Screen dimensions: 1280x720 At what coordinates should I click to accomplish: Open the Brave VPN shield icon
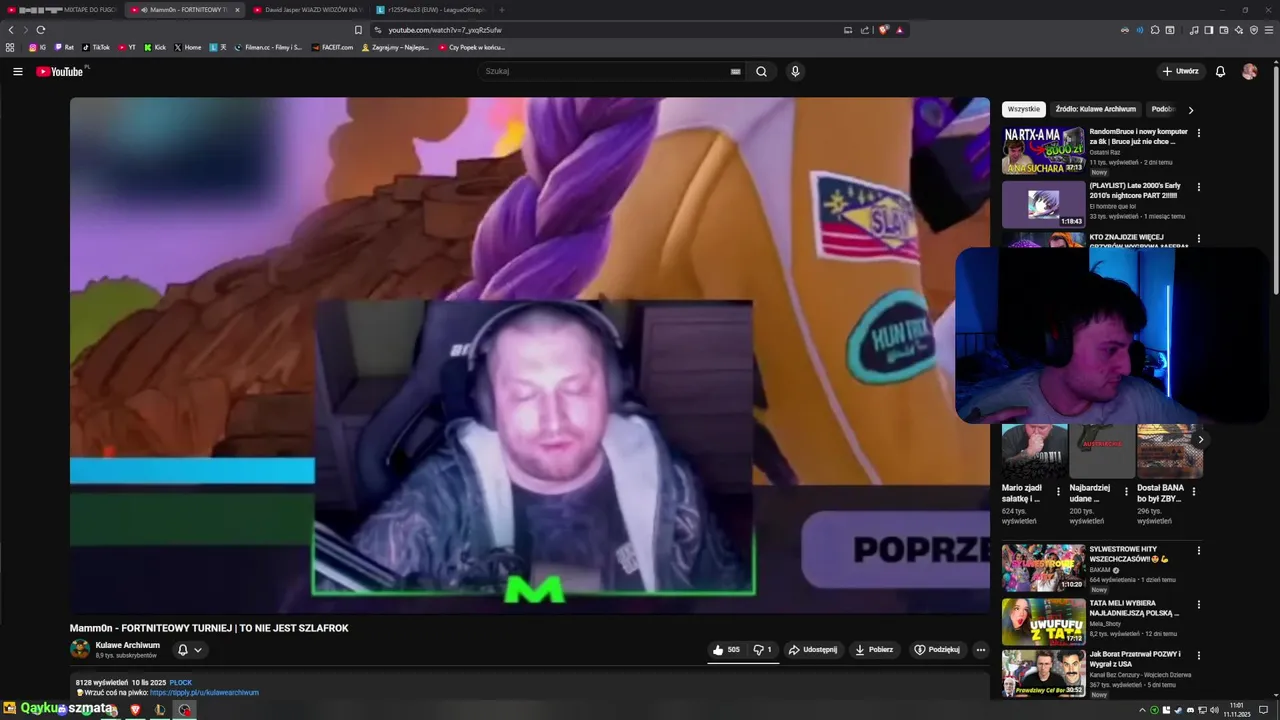(1254, 30)
